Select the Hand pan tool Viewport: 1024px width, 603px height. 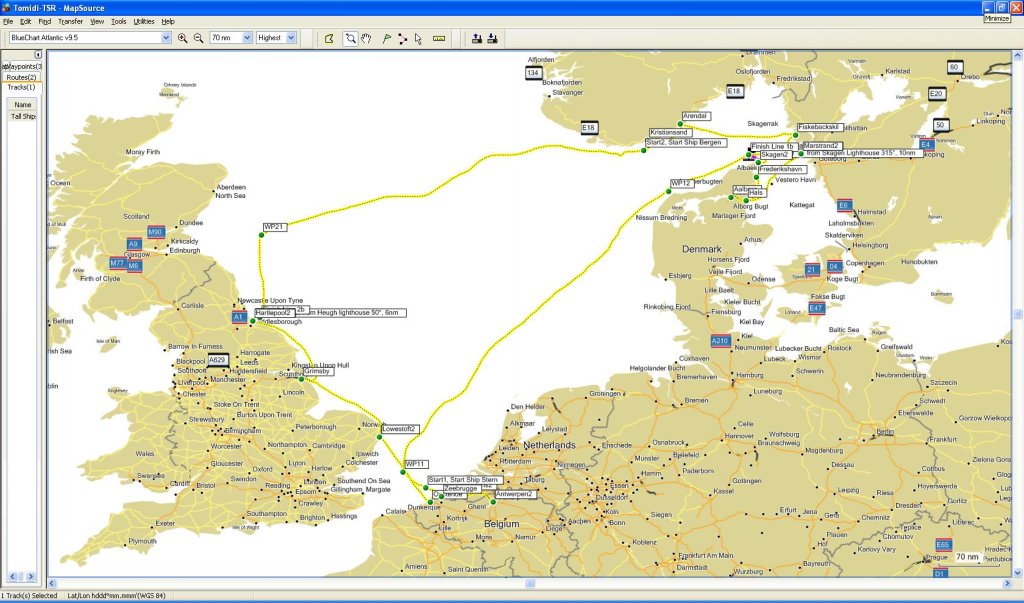(x=366, y=39)
